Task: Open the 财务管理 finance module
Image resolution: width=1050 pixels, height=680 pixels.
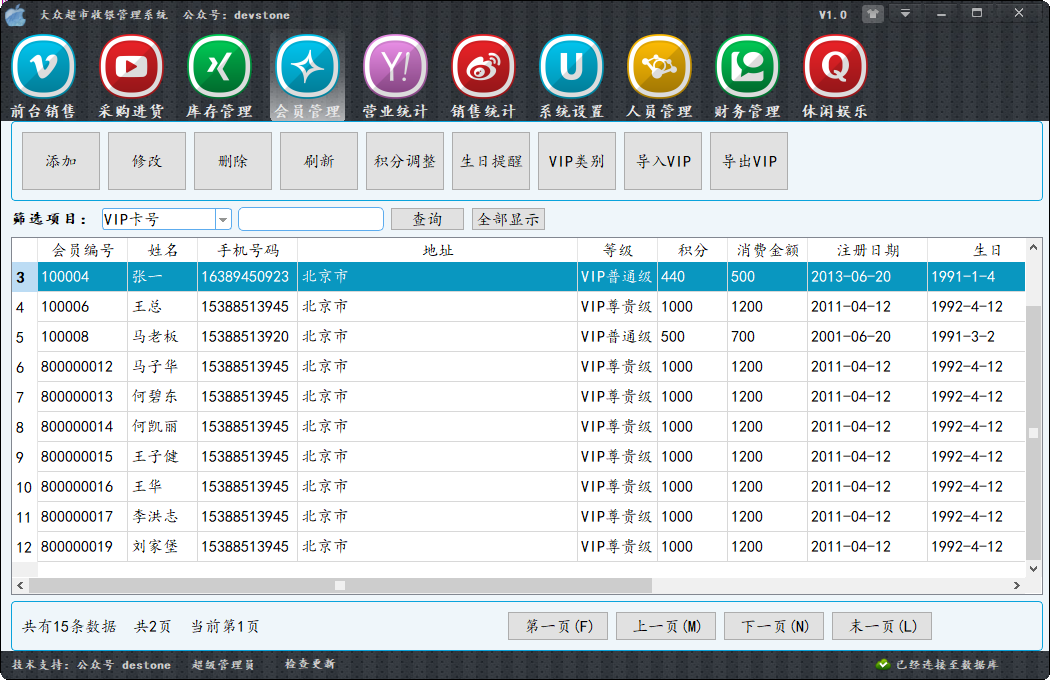Action: (x=747, y=77)
